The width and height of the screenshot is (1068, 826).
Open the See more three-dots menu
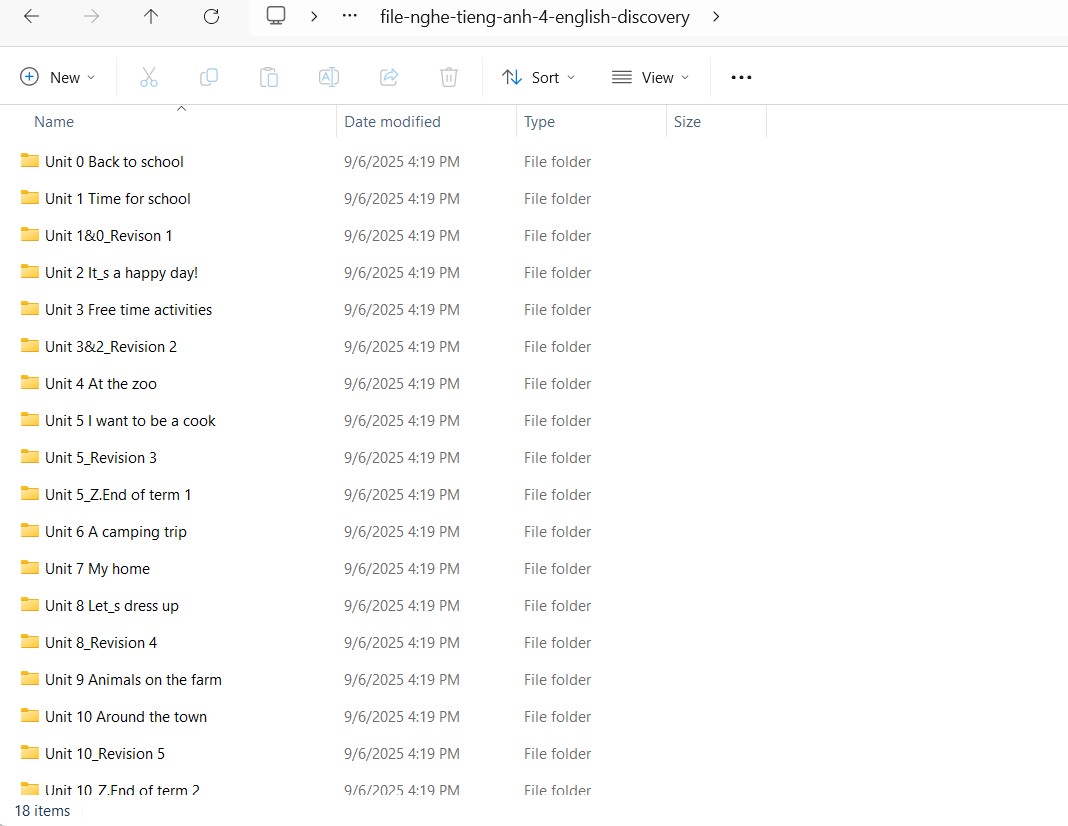pos(741,77)
